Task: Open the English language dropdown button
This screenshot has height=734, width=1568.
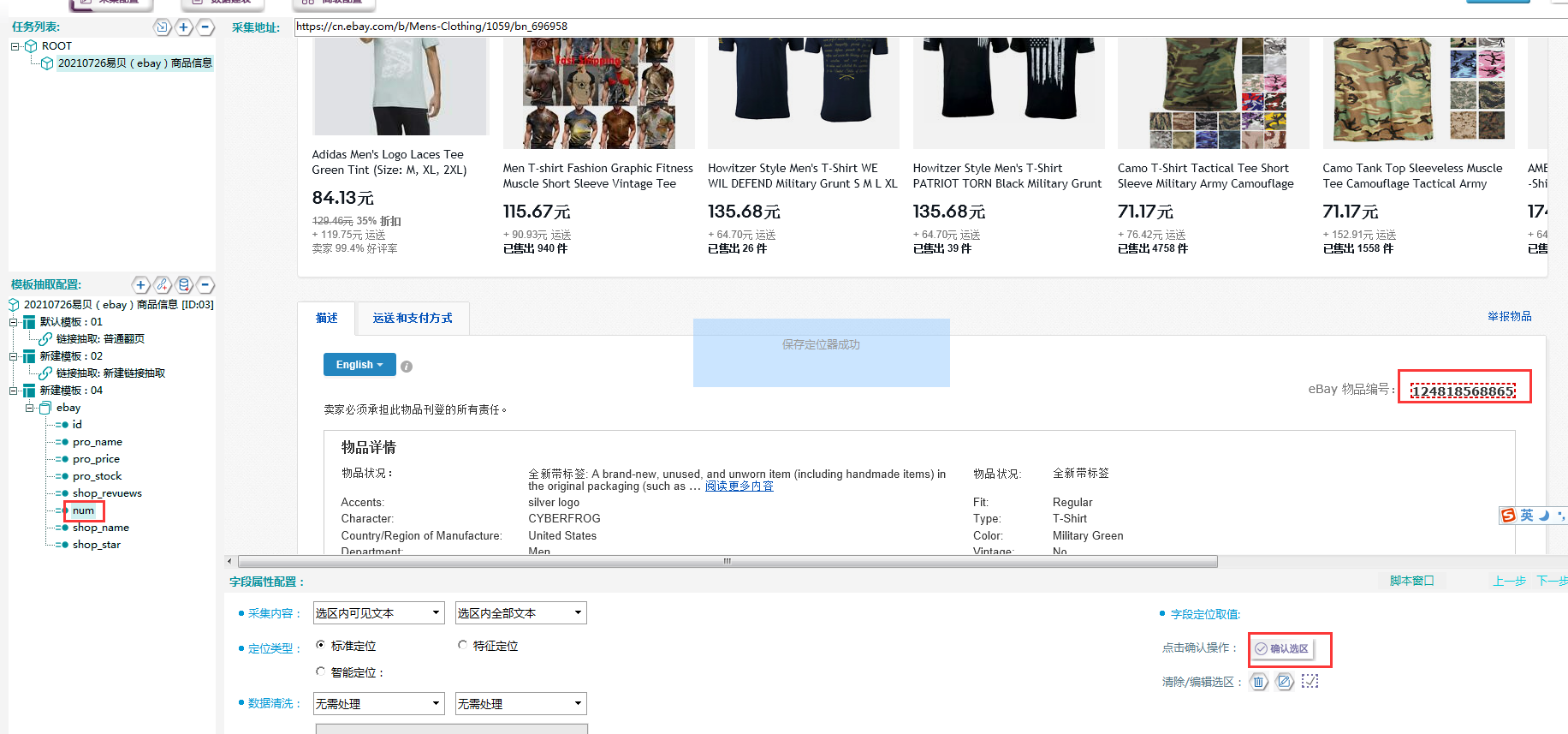Action: tap(359, 365)
